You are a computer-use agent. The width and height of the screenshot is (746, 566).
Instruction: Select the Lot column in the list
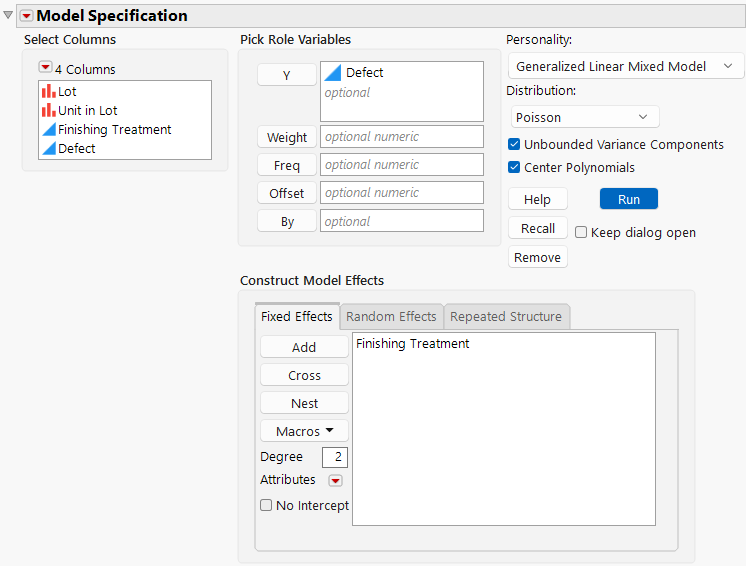[67, 91]
